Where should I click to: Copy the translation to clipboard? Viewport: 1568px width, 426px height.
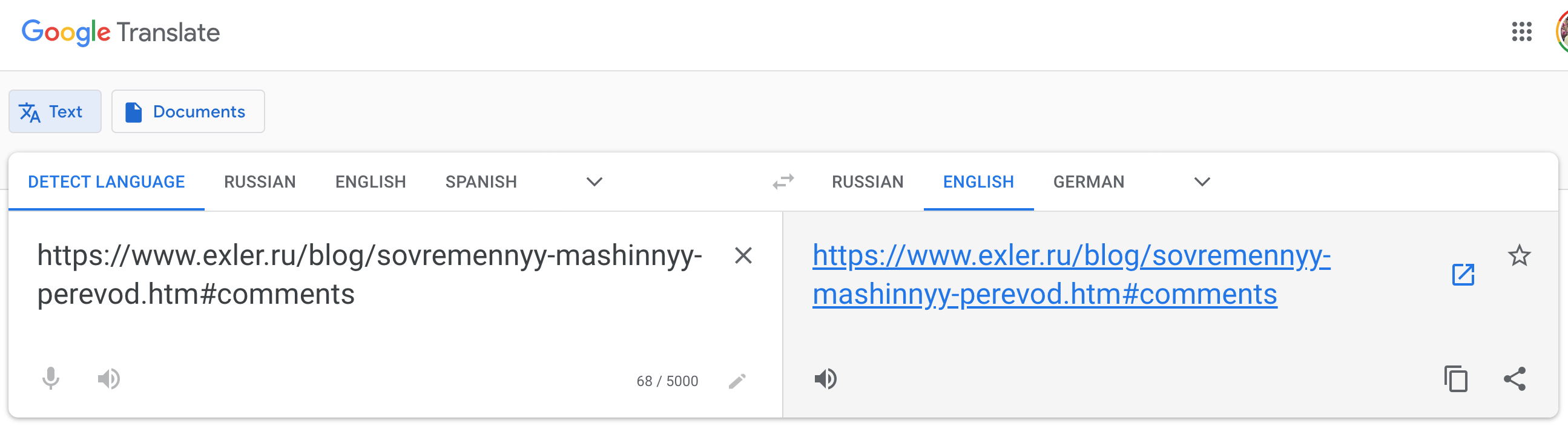(x=1455, y=379)
